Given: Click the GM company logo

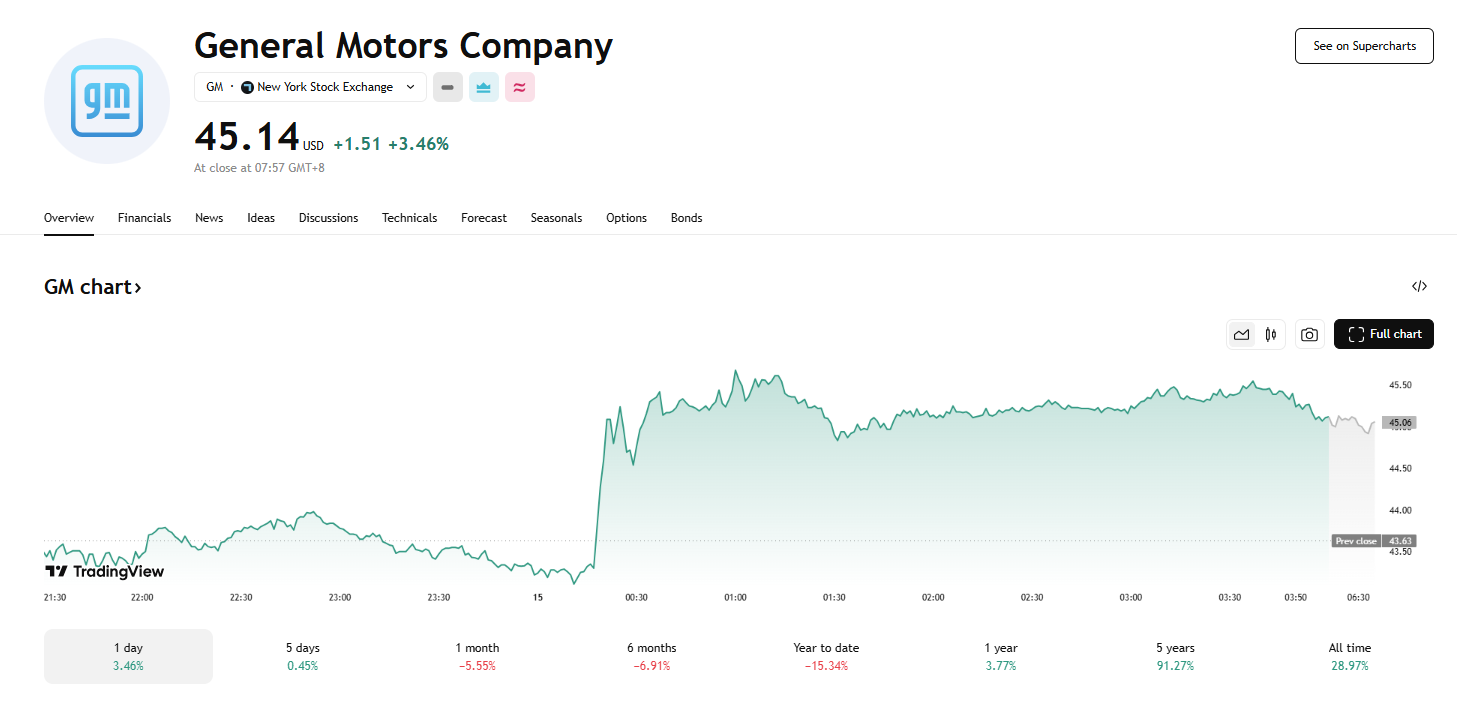Looking at the screenshot, I should pyautogui.click(x=107, y=101).
